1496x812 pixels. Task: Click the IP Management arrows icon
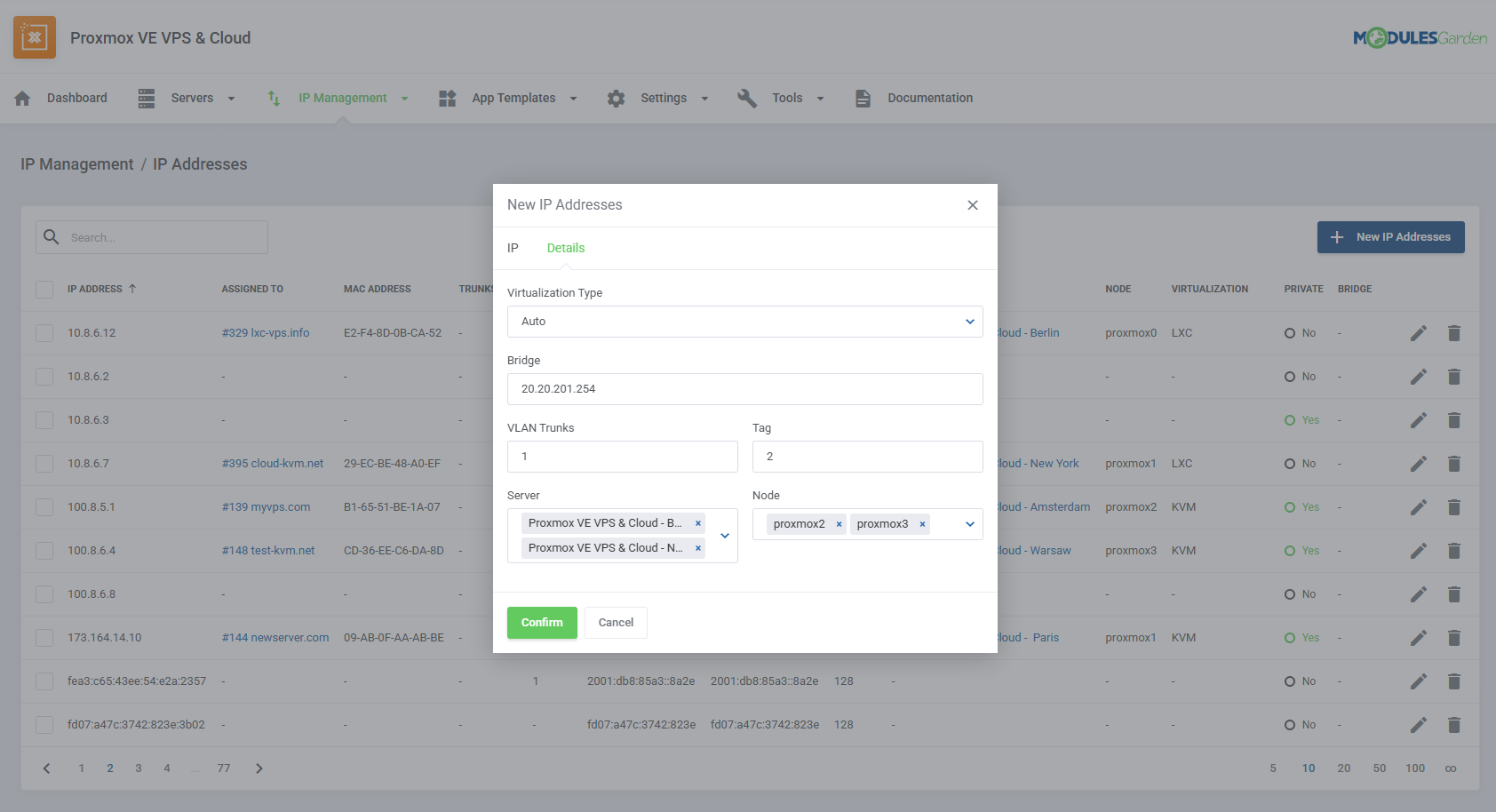tap(273, 98)
